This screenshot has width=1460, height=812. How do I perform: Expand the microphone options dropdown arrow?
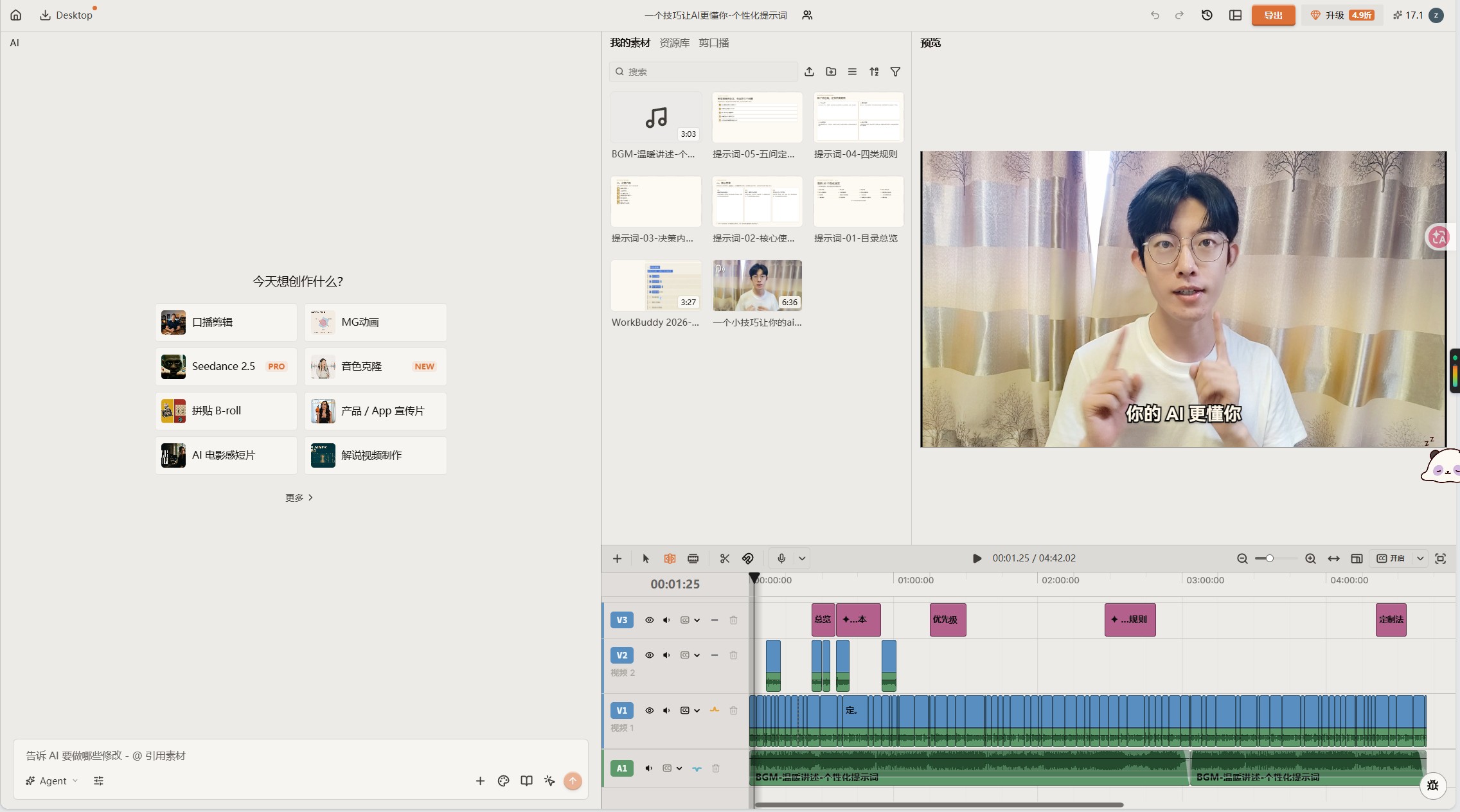[x=802, y=558]
